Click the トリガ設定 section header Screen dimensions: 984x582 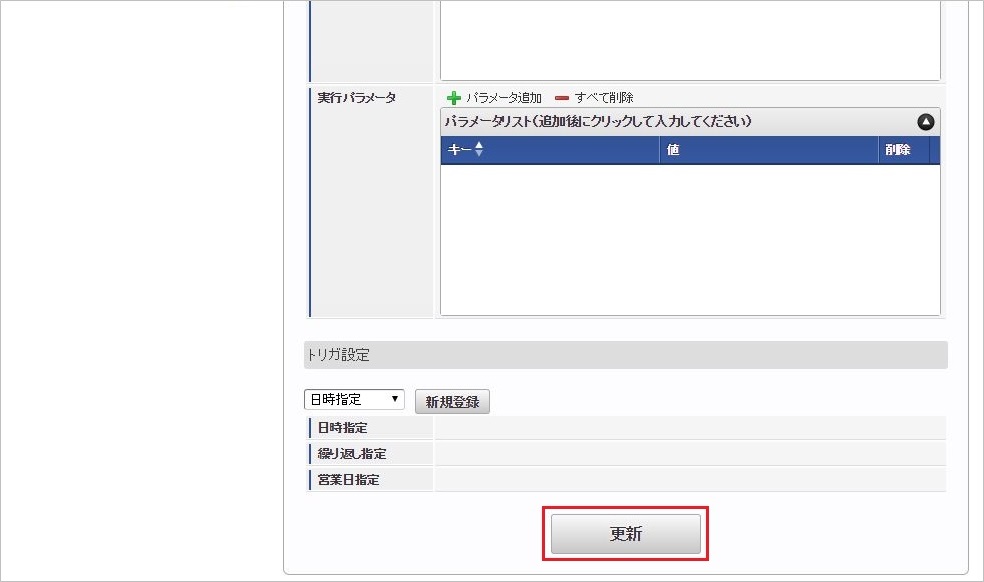(626, 355)
